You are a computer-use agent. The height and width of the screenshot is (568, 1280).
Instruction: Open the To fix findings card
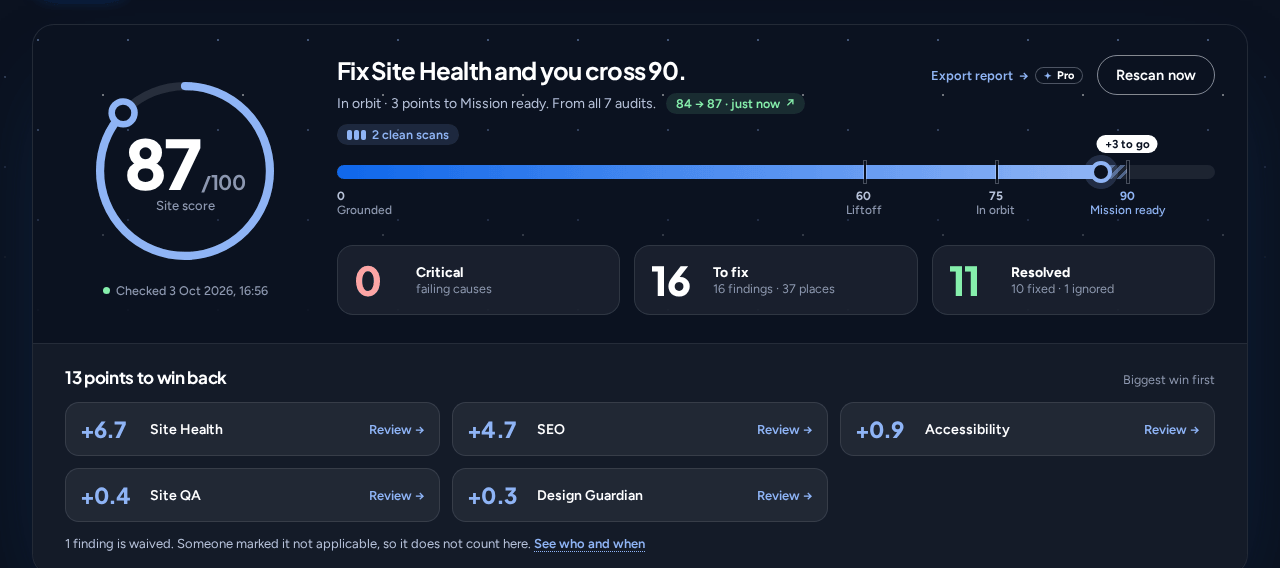click(775, 280)
